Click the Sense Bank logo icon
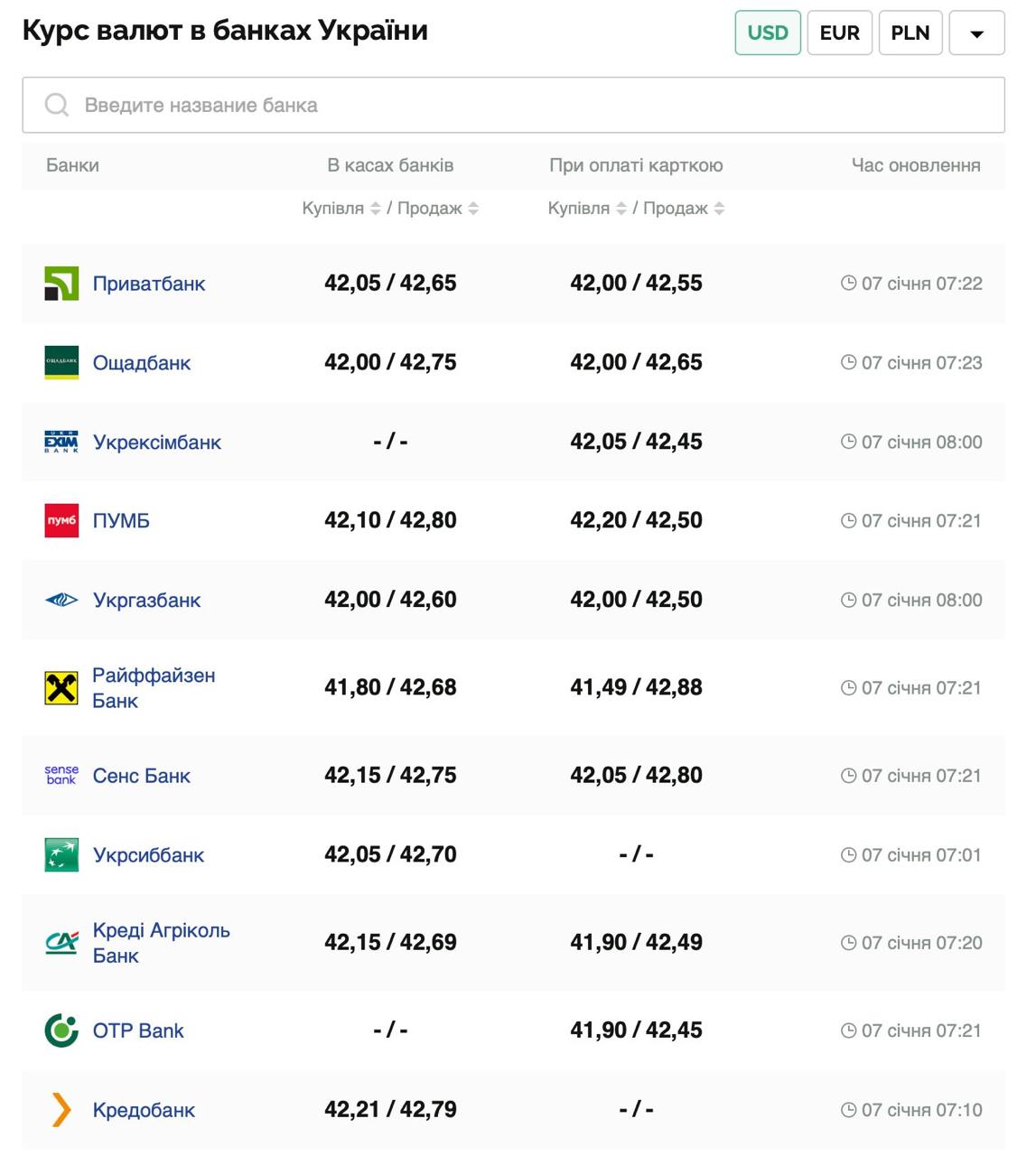The width and height of the screenshot is (1036, 1156). [61, 776]
